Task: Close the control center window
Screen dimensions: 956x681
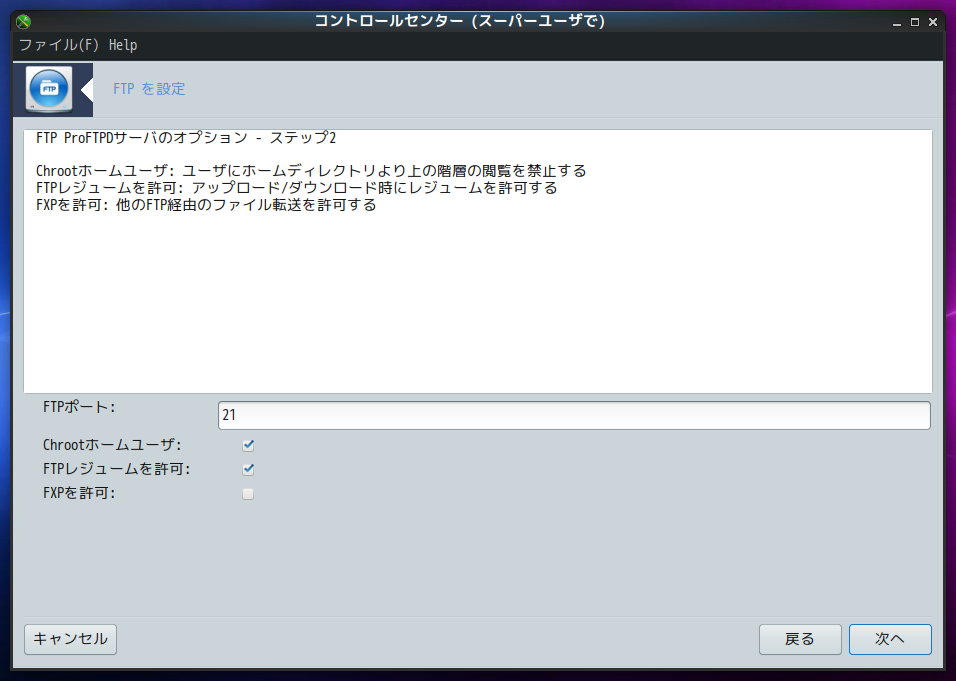Action: pos(933,22)
